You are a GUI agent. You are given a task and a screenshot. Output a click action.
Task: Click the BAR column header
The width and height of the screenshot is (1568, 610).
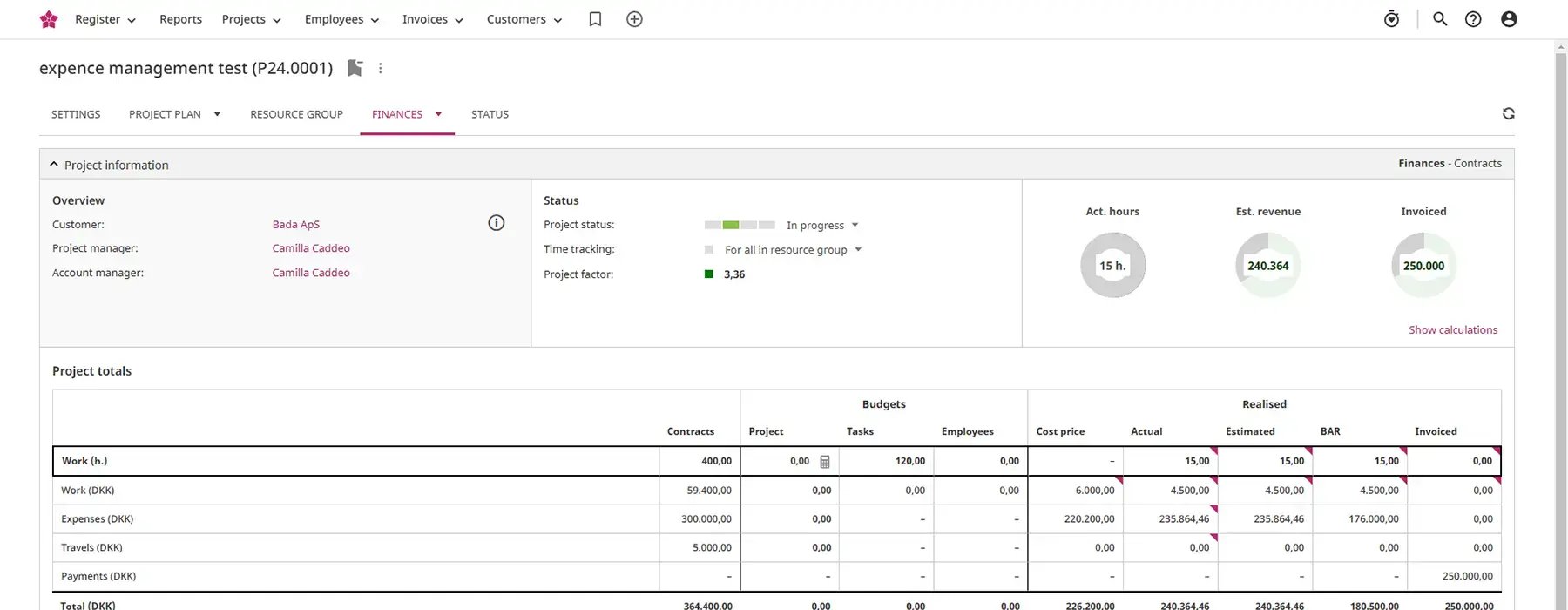1330,431
